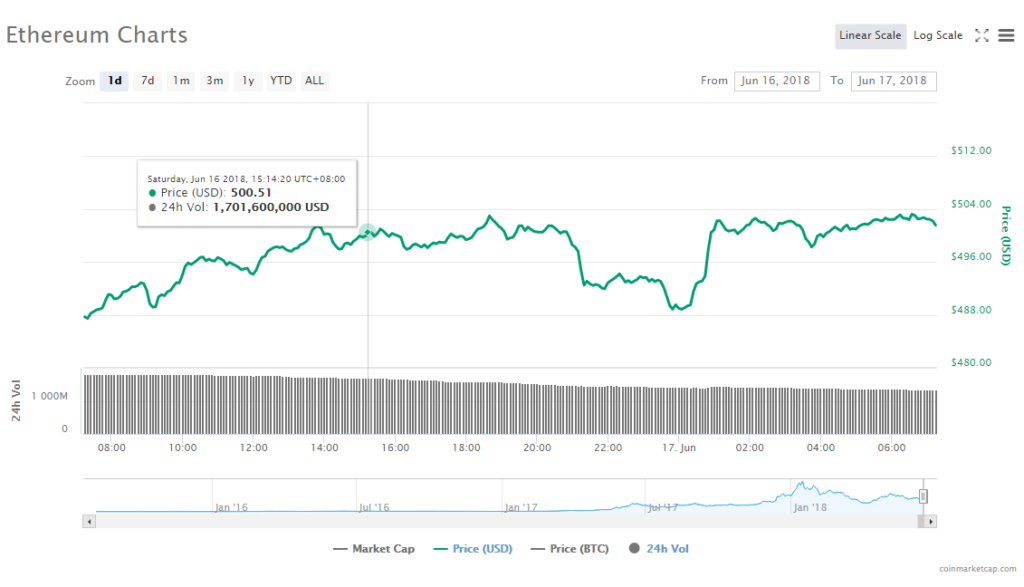Image resolution: width=1024 pixels, height=587 pixels.
Task: Toggle the Price (USD) series legend
Action: (x=474, y=549)
